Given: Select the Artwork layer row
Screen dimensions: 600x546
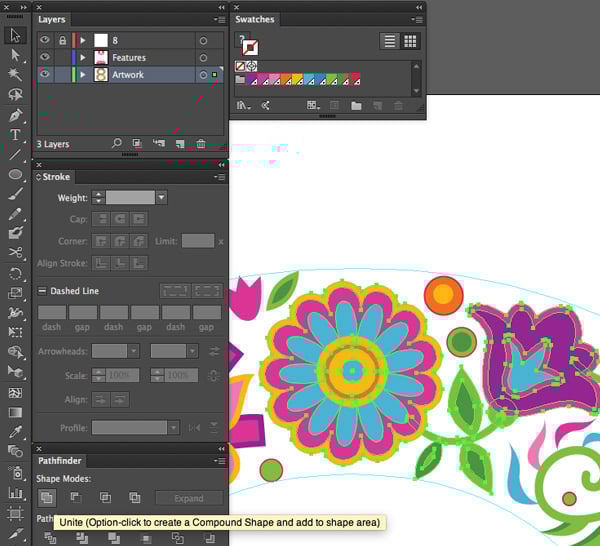Looking at the screenshot, I should click(130, 75).
